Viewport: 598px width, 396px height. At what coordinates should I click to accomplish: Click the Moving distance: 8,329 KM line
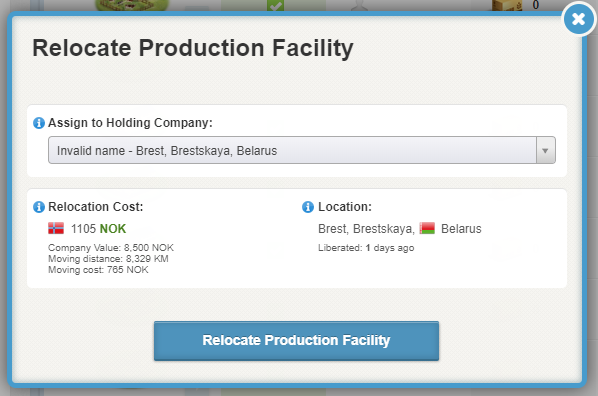click(x=108, y=259)
